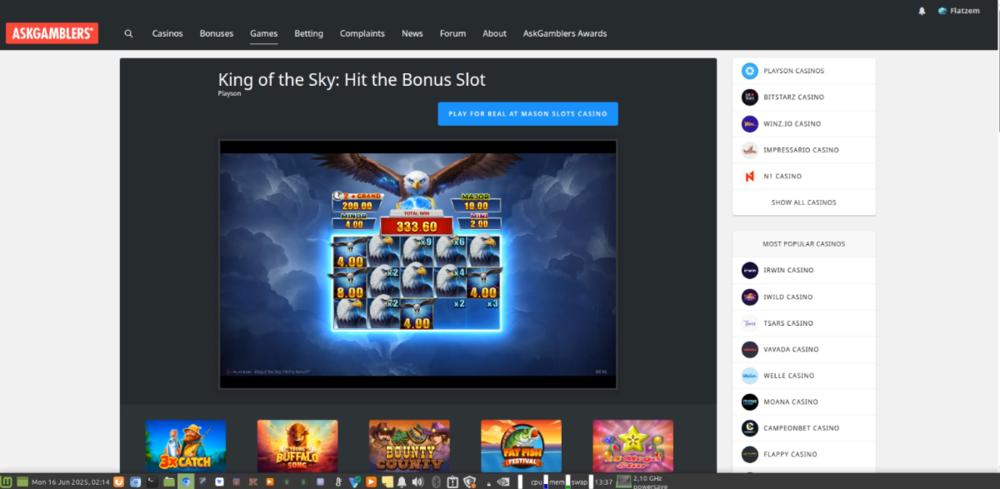Open the Flatzem user avatar
1000x489 pixels.
pos(943,11)
